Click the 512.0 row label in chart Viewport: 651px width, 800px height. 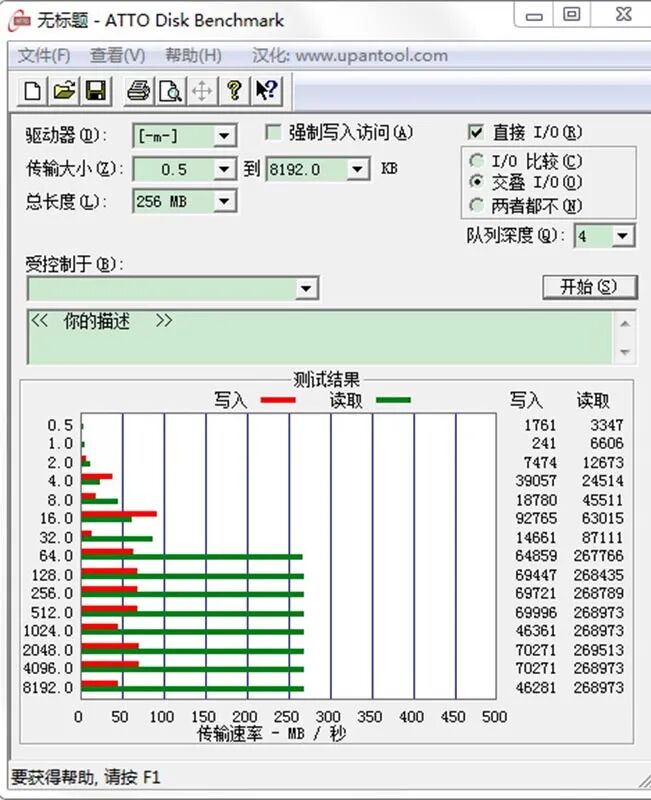pos(52,612)
